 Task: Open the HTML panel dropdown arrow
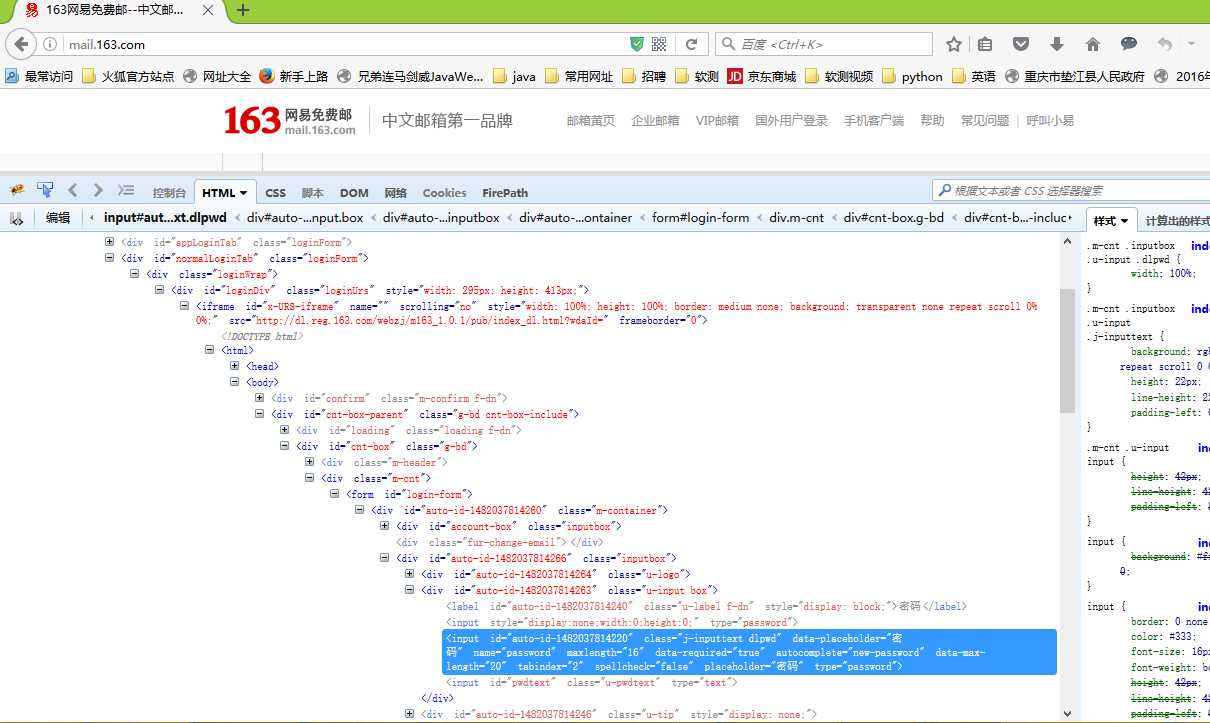click(245, 193)
